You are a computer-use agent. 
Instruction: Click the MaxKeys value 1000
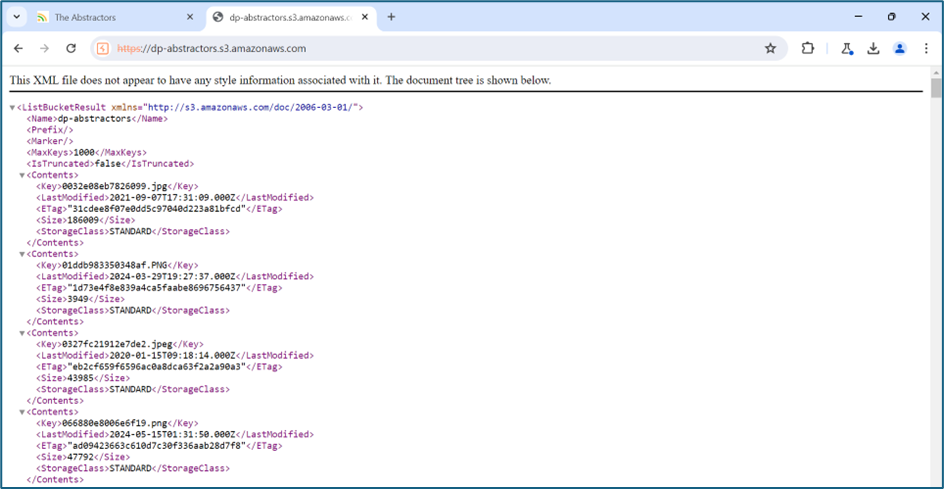tap(84, 152)
